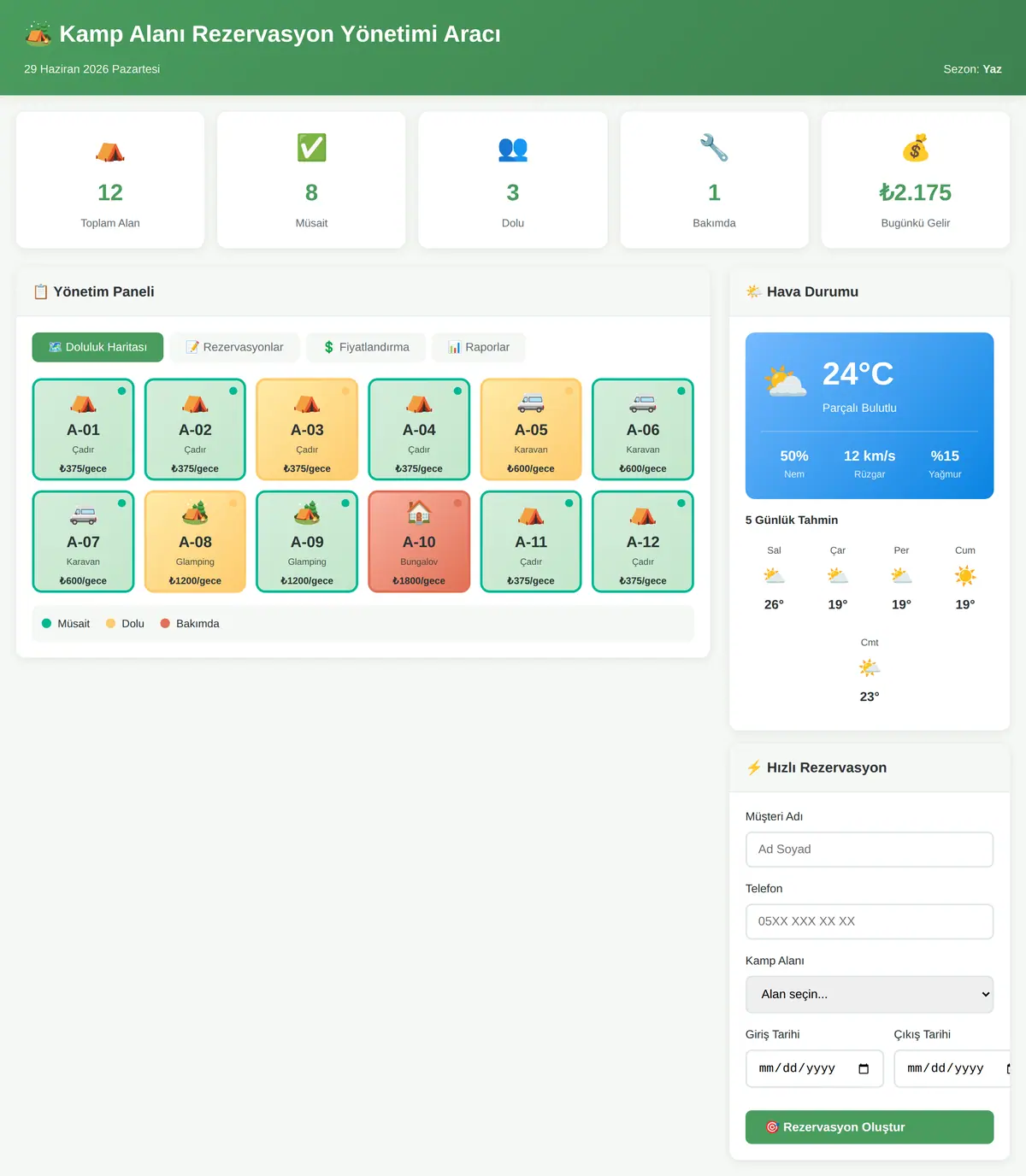Image resolution: width=1026 pixels, height=1176 pixels.
Task: Switch to the Rezervasyonlar tab
Action: pyautogui.click(x=234, y=347)
